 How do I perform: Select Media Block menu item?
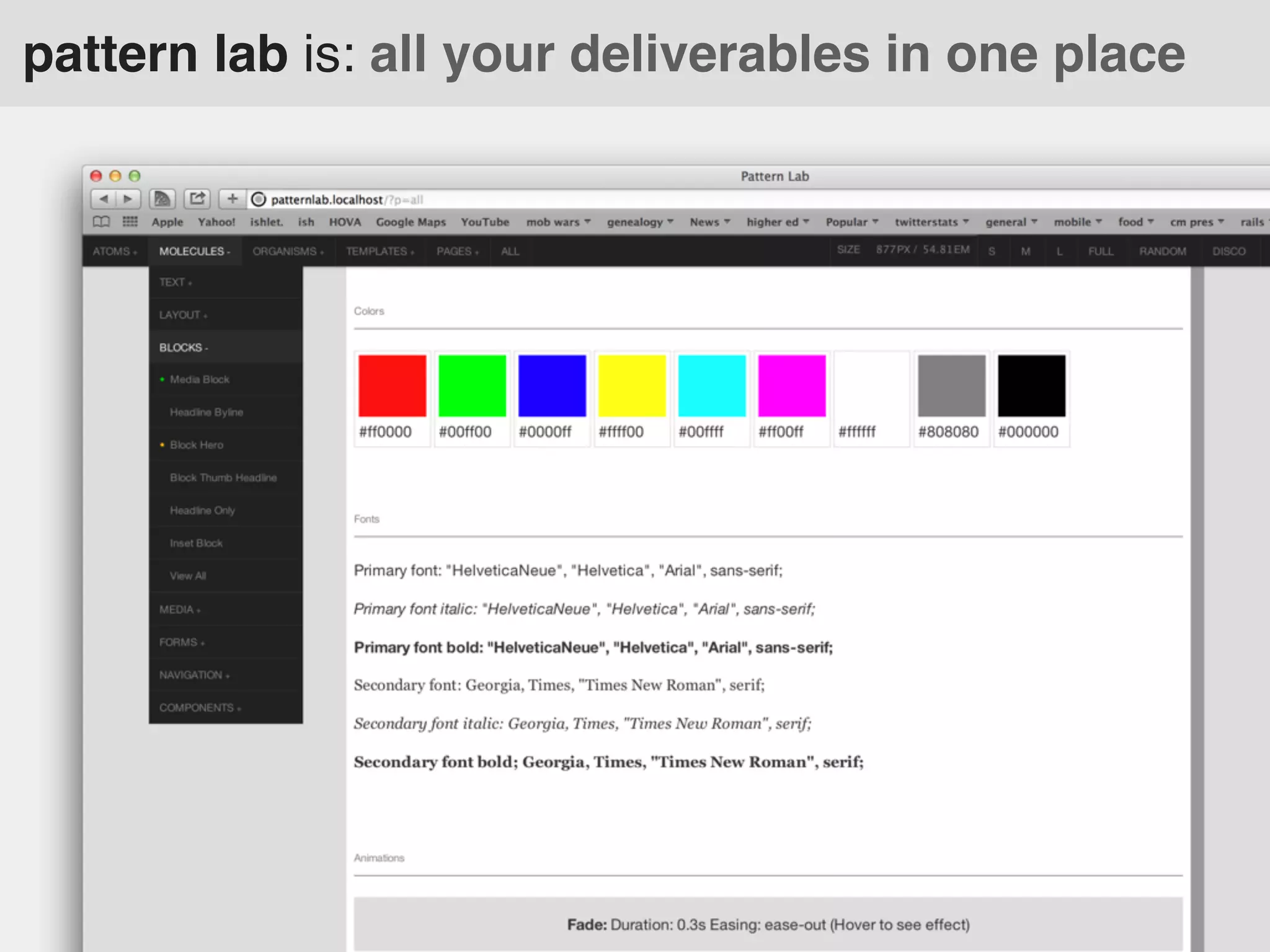tap(200, 379)
